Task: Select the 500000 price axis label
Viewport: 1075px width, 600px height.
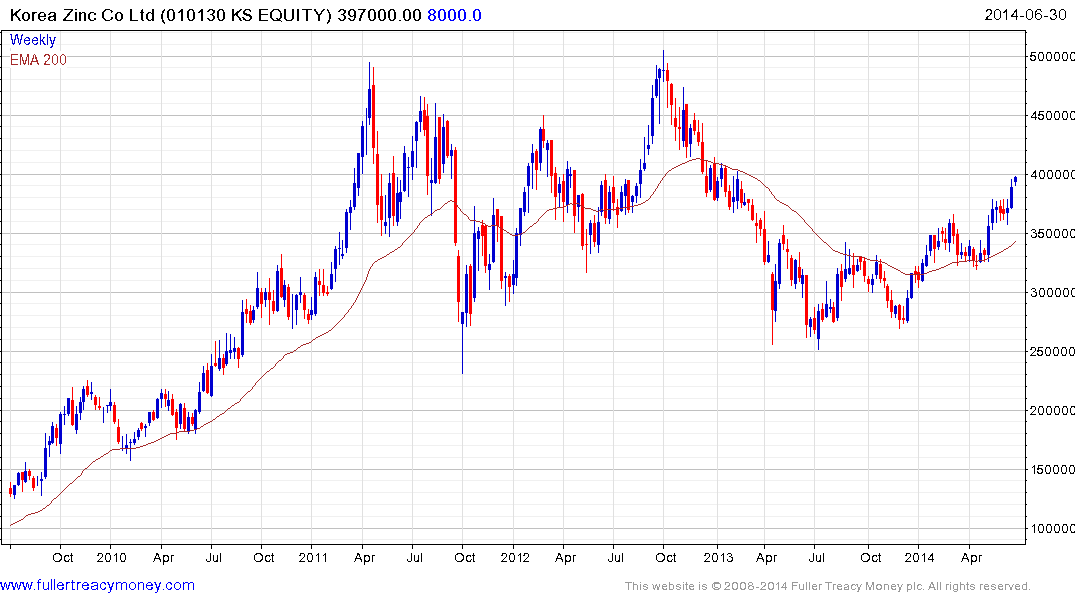Action: coord(1052,56)
